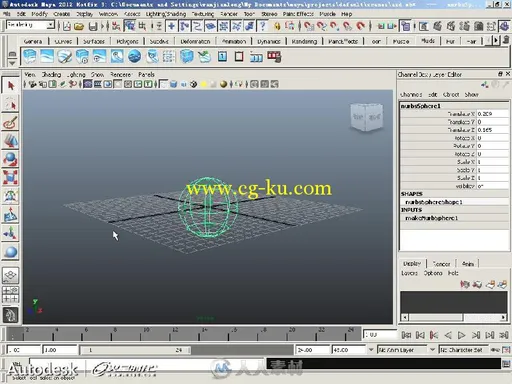This screenshot has height=384, width=512.
Task: Go to start of playback range
Action: click(406, 335)
